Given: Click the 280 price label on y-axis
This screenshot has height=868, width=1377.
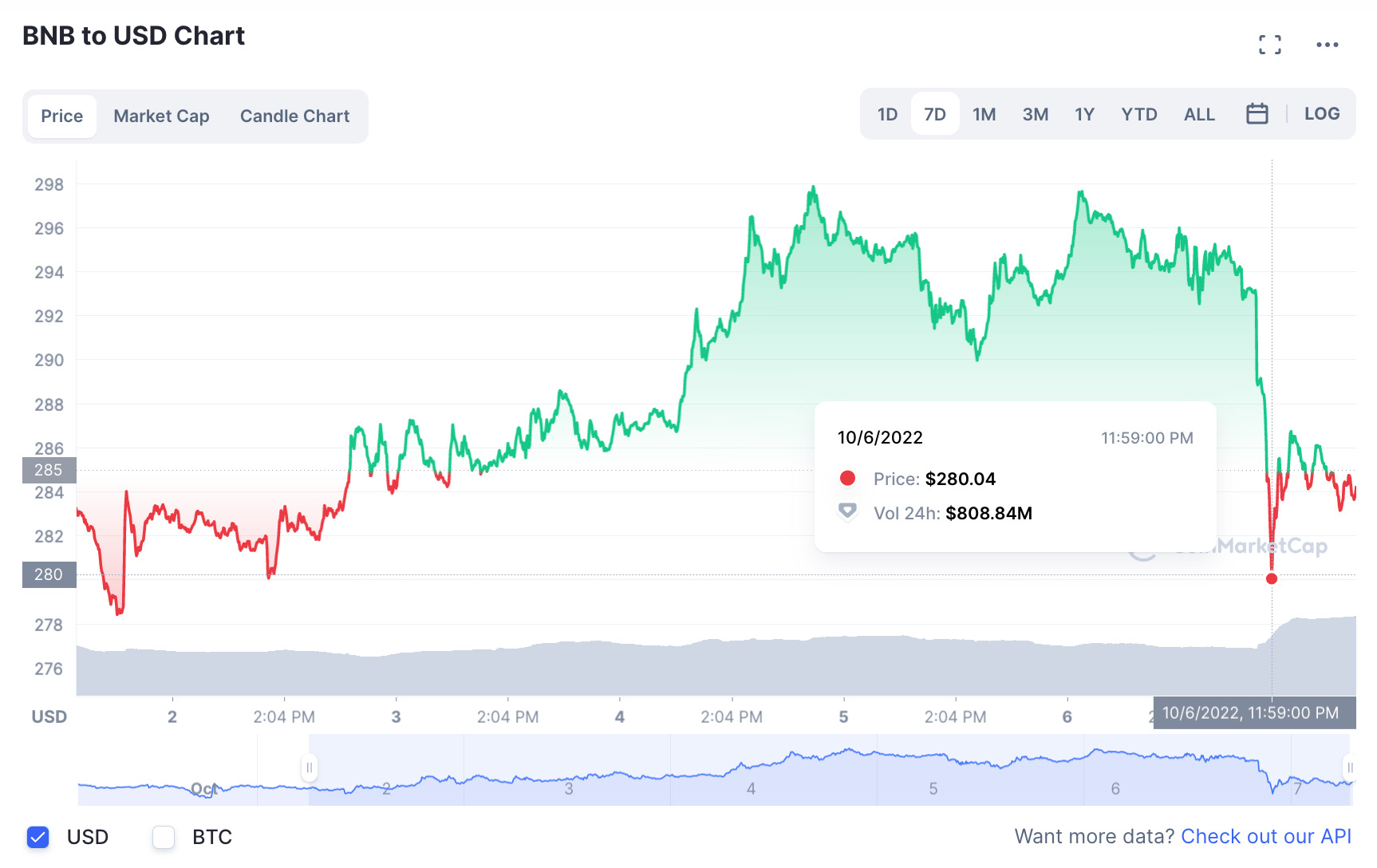Looking at the screenshot, I should (x=49, y=574).
